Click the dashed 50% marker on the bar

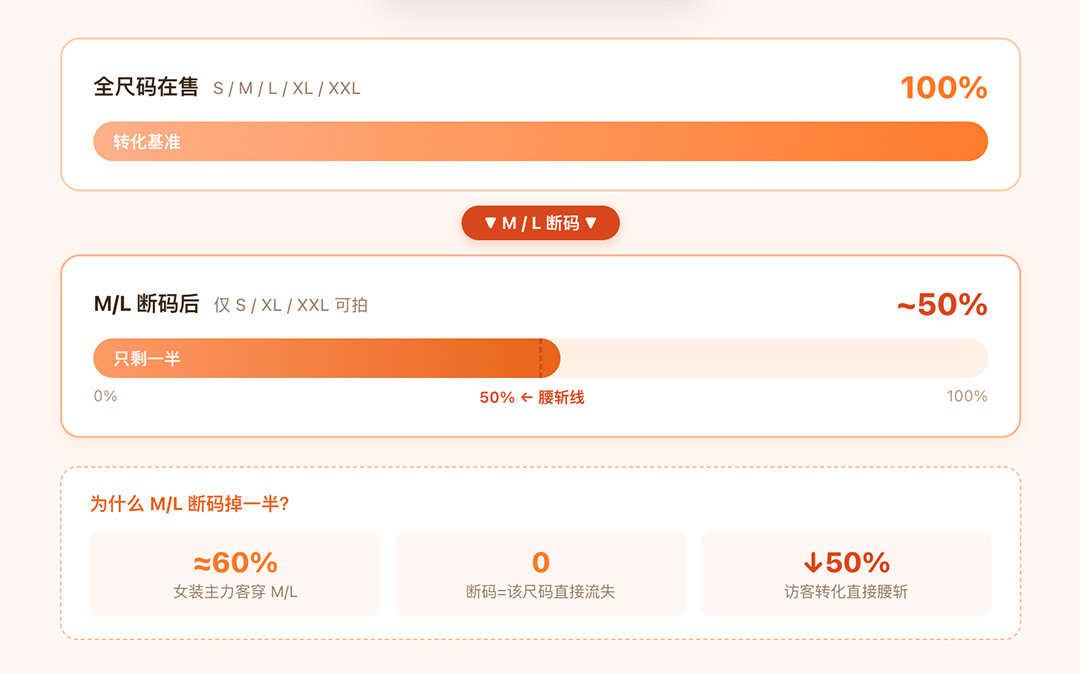pos(541,358)
